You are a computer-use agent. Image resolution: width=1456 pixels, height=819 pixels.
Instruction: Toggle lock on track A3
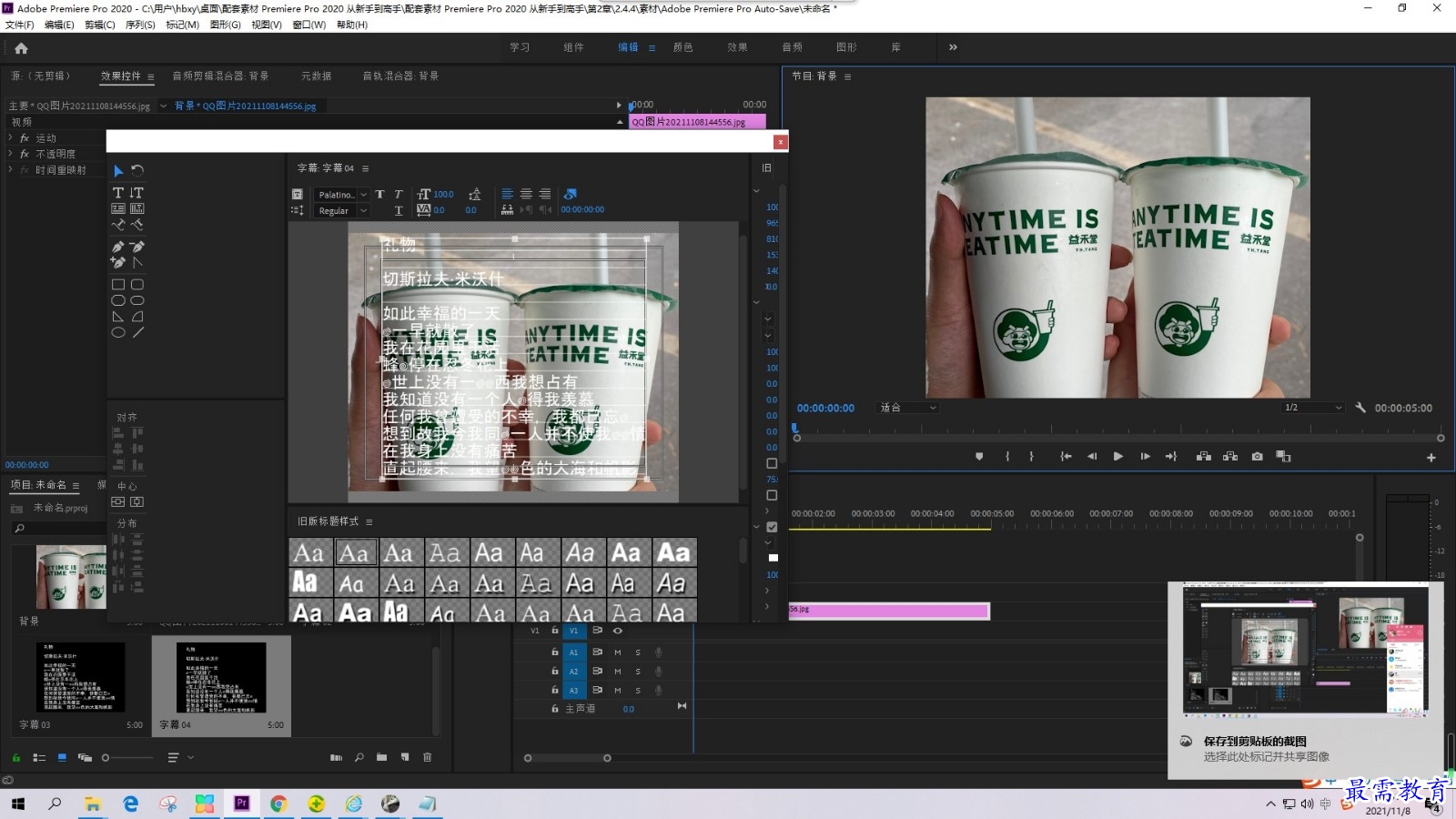554,690
